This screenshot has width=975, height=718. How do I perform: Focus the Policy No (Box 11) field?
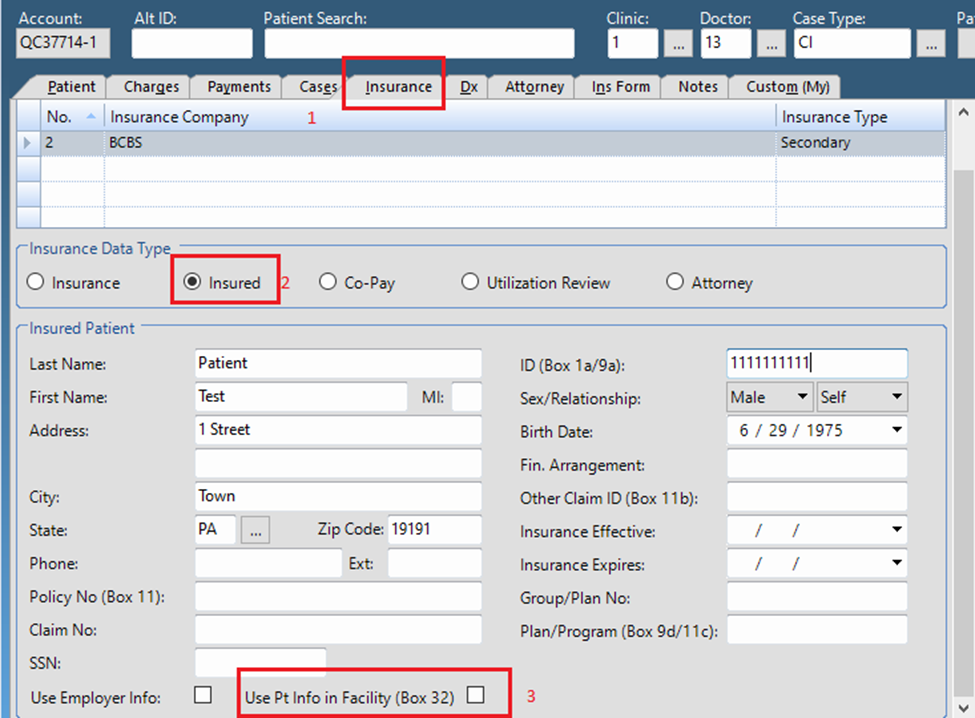coord(338,596)
